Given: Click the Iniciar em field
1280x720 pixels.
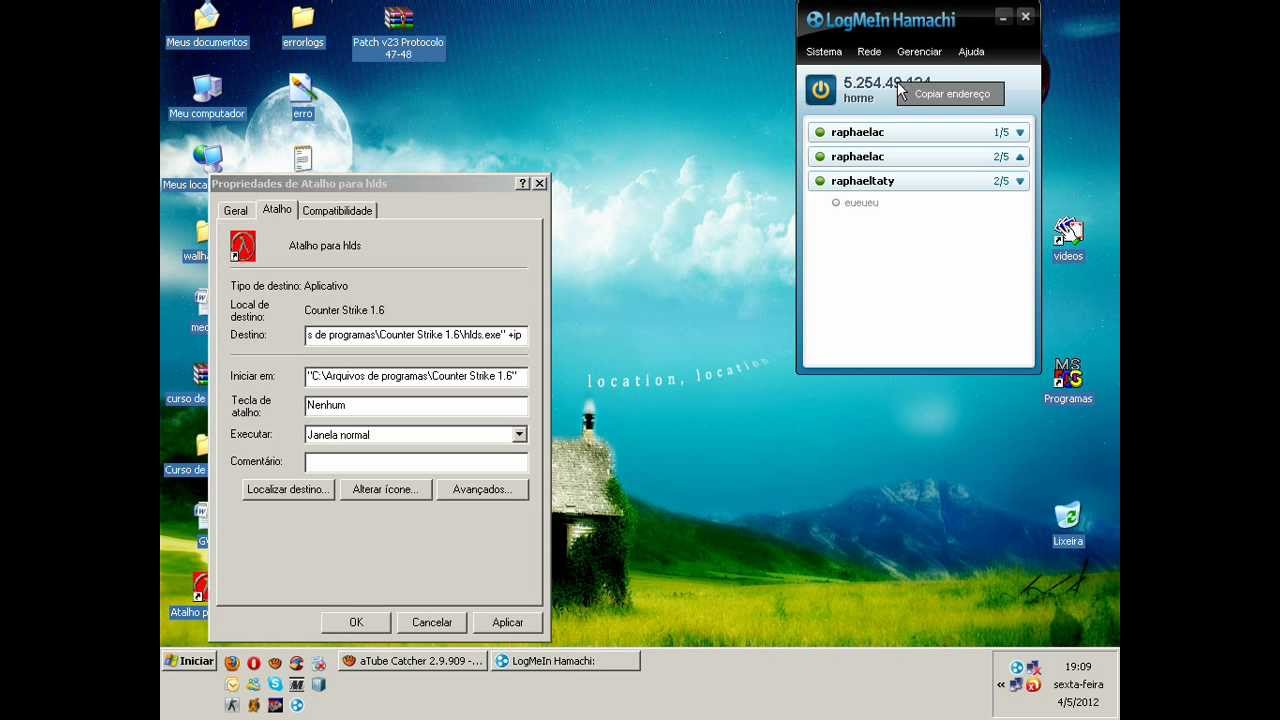Looking at the screenshot, I should coord(416,376).
